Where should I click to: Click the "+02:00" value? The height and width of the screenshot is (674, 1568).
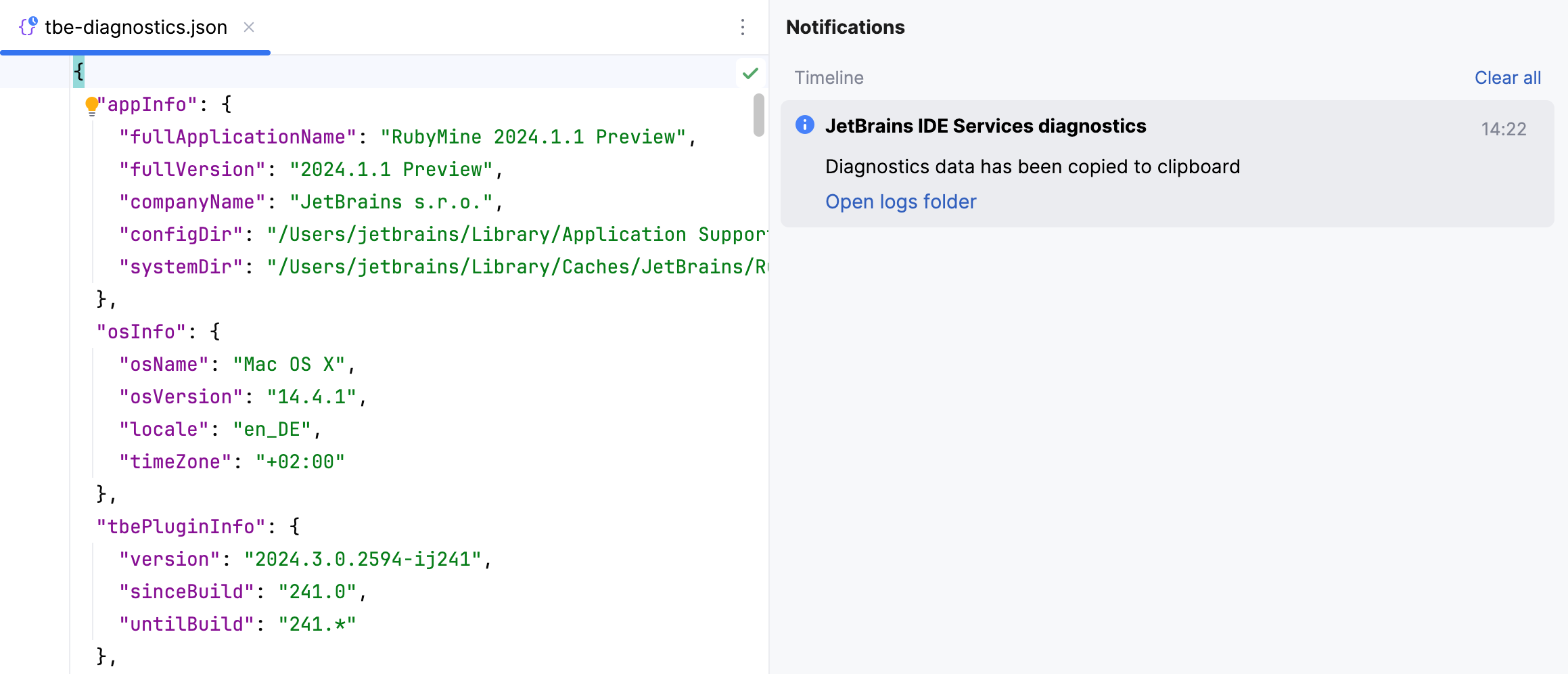tap(300, 462)
